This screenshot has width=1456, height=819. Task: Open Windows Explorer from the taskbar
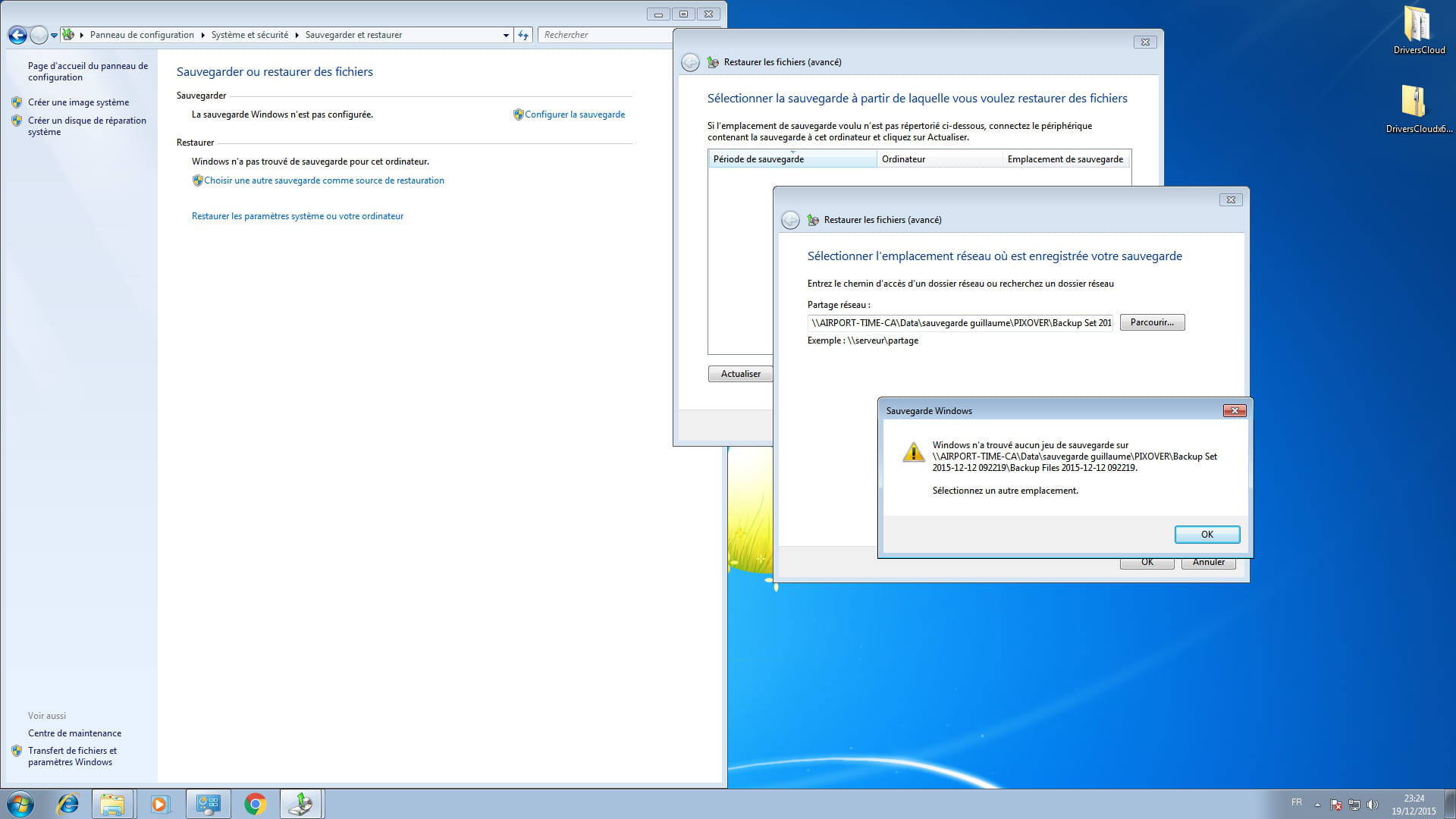pos(112,804)
